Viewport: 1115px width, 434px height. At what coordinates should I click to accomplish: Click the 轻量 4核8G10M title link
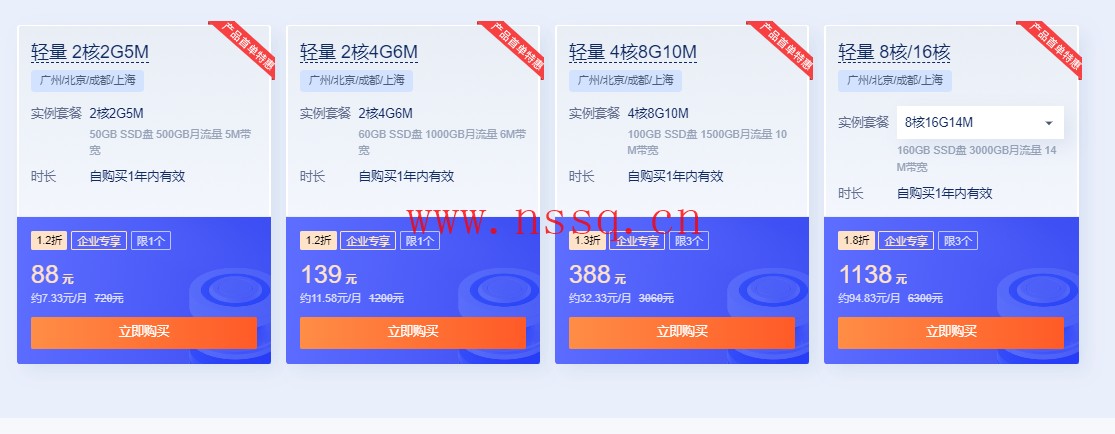tap(632, 52)
